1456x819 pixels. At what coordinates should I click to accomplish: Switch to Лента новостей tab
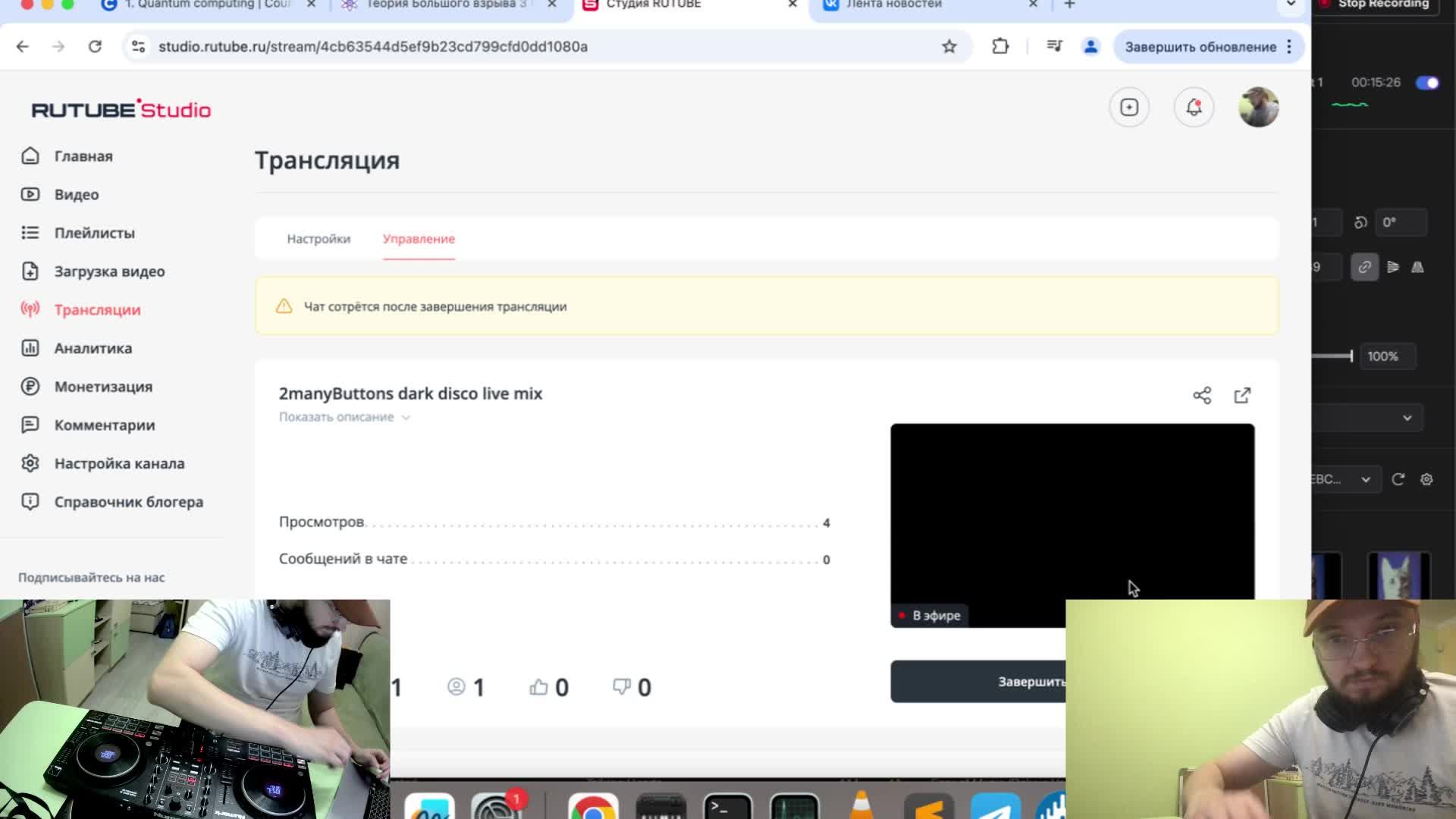pos(927,5)
